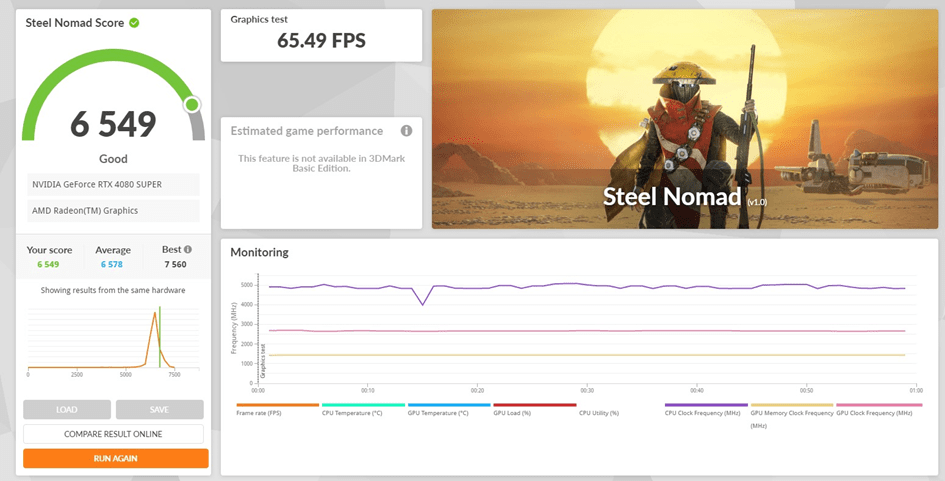Toggle the CPU Temperature (°C) legend series
Screen dimensions: 945x481
(x=363, y=409)
